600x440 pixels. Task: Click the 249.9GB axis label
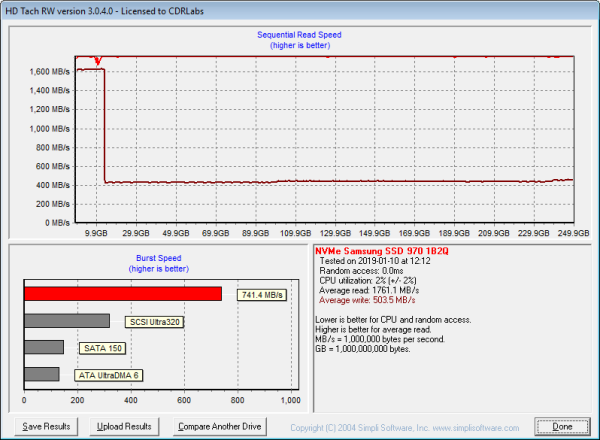tap(573, 233)
